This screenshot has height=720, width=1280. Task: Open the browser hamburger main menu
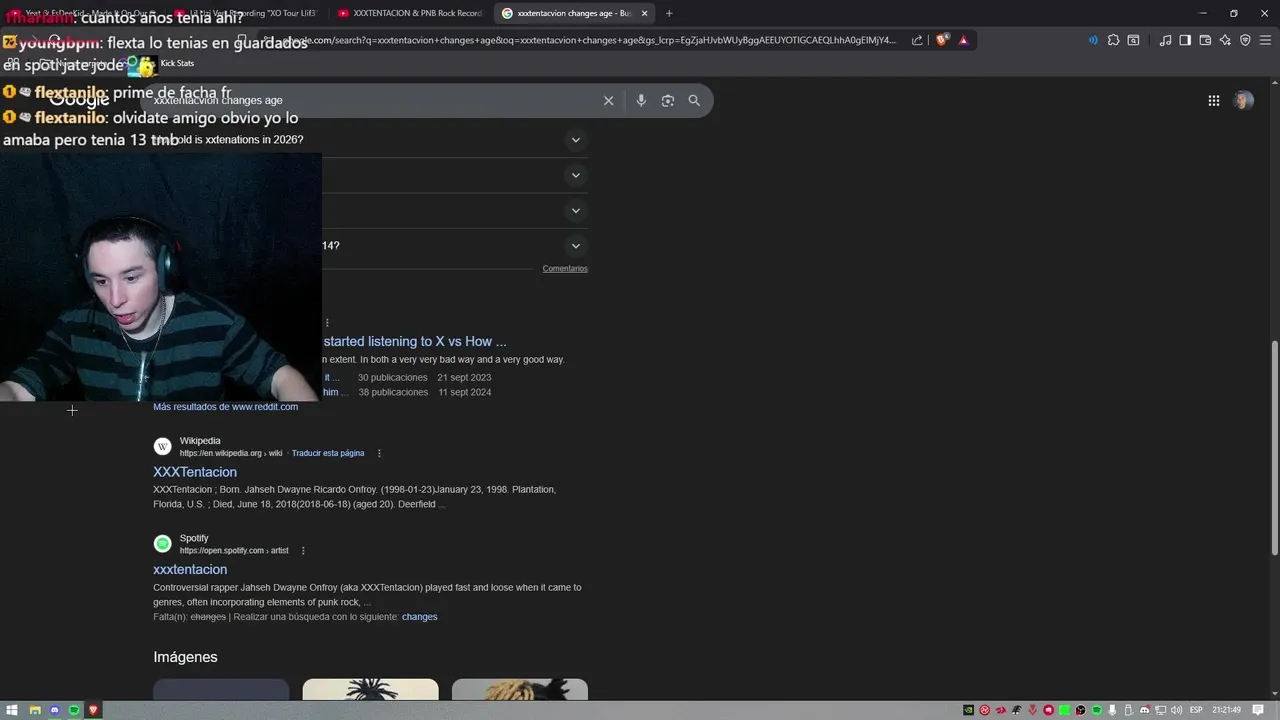(x=1265, y=40)
